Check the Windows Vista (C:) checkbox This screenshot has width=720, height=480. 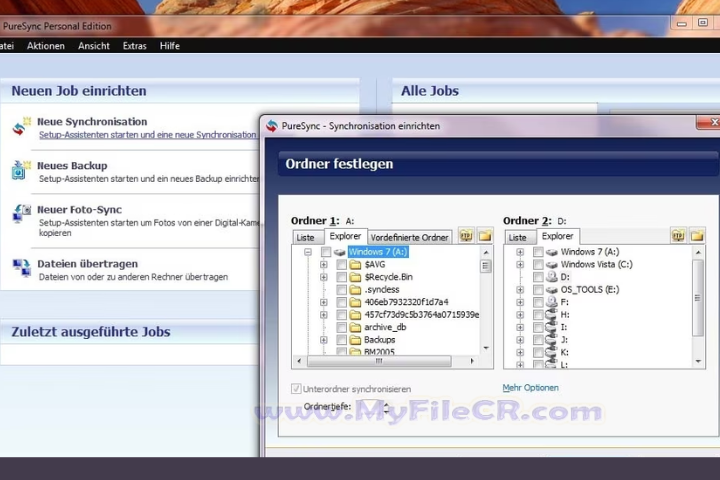pyautogui.click(x=538, y=265)
